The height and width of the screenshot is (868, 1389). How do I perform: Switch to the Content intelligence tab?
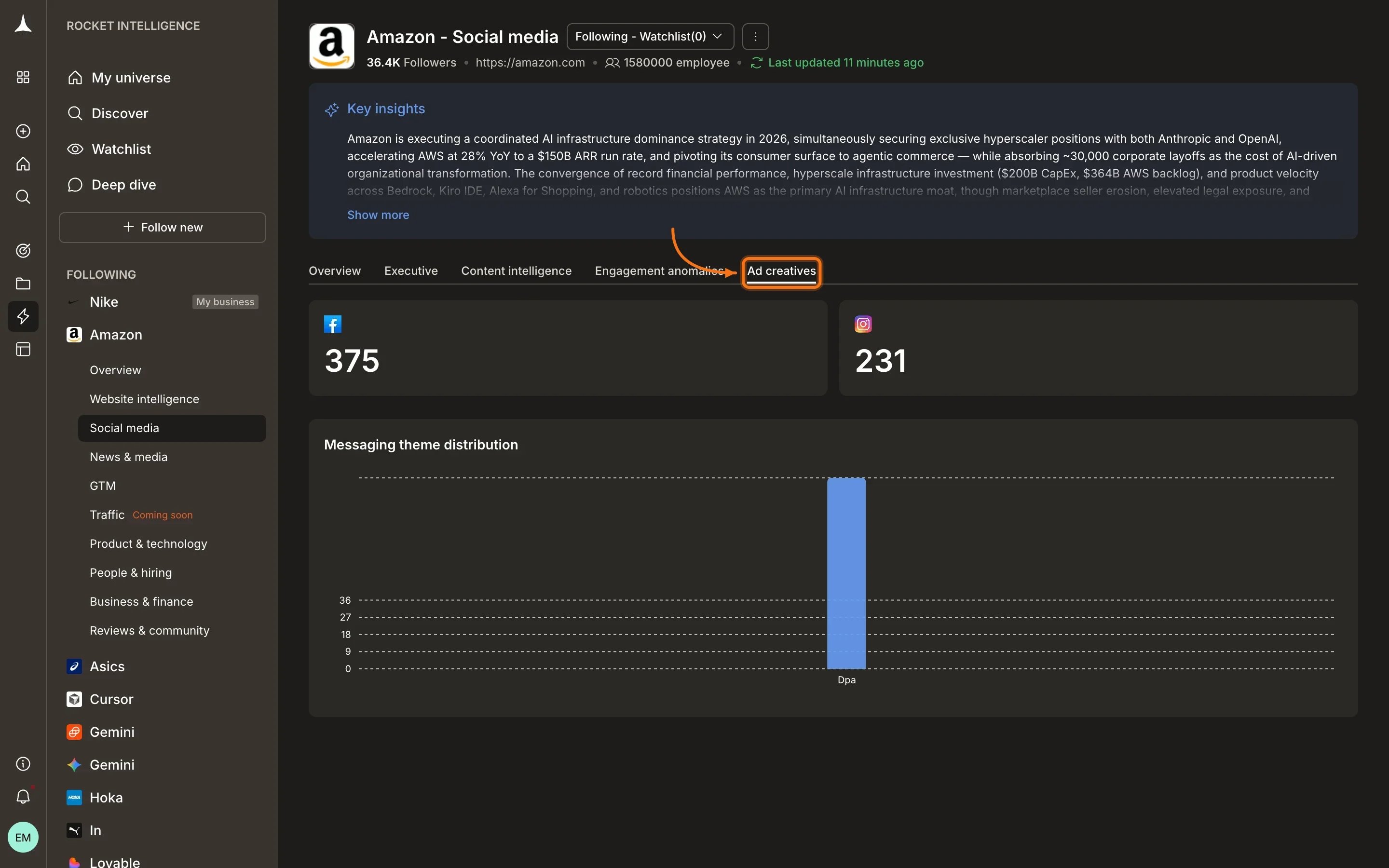point(516,271)
